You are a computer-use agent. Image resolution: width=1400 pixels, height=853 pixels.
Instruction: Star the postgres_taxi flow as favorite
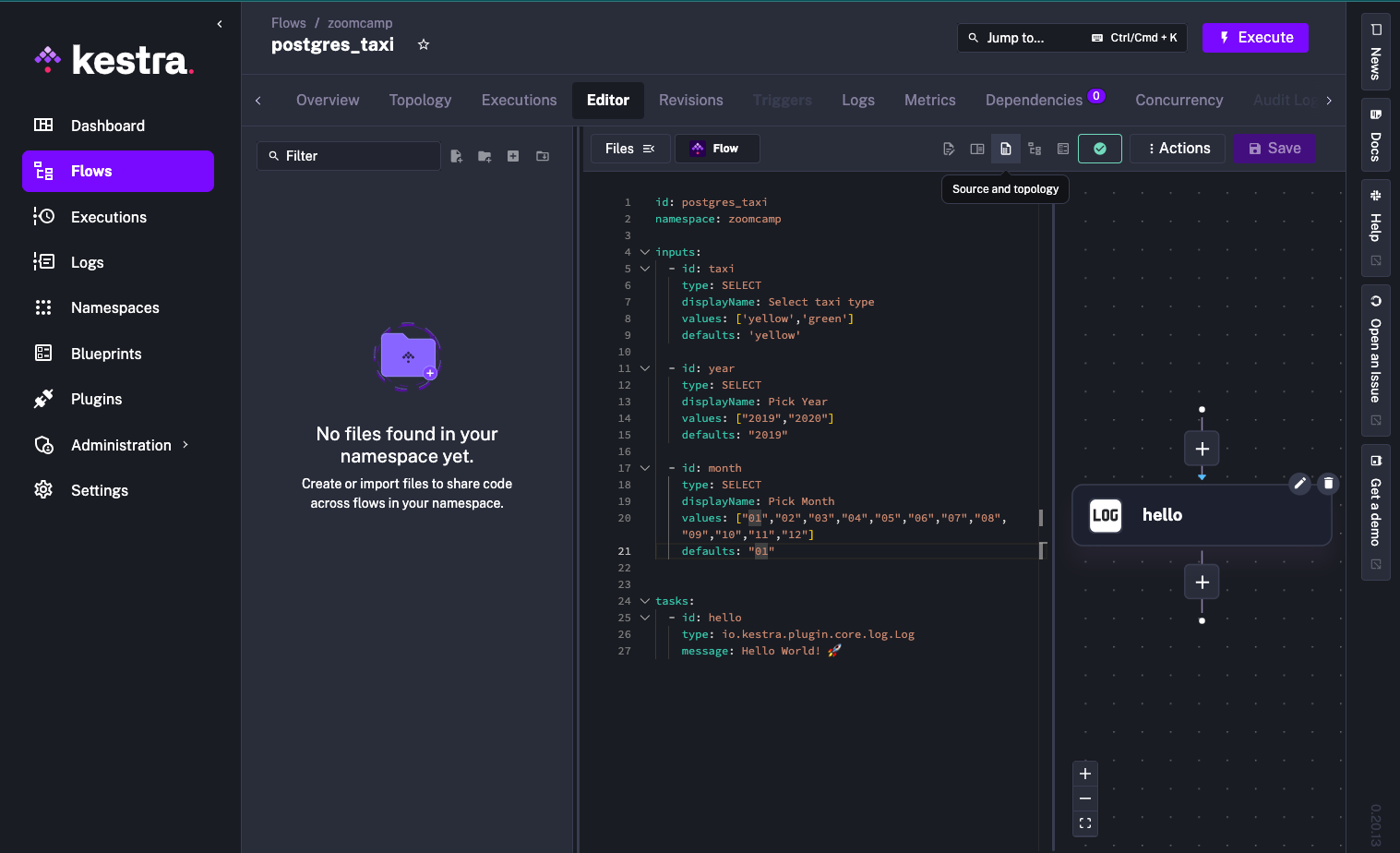424,44
